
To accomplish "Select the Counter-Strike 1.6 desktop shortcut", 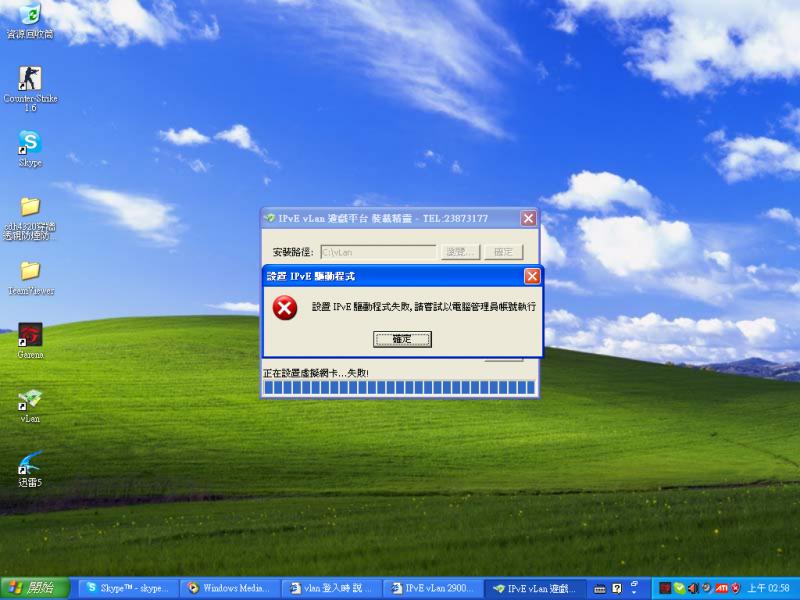I will click(x=30, y=89).
